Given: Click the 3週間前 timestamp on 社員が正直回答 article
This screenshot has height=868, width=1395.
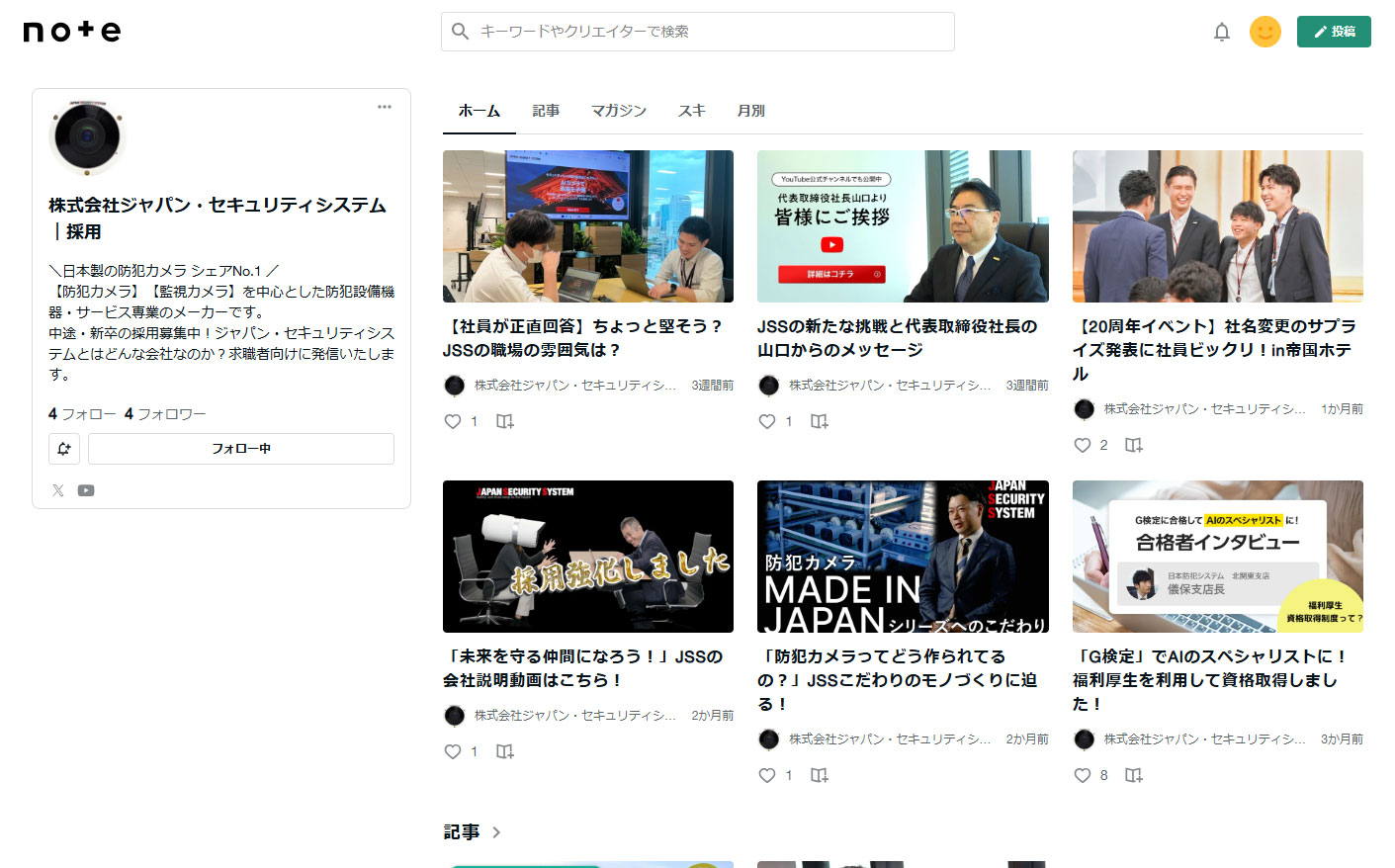Looking at the screenshot, I should (713, 386).
